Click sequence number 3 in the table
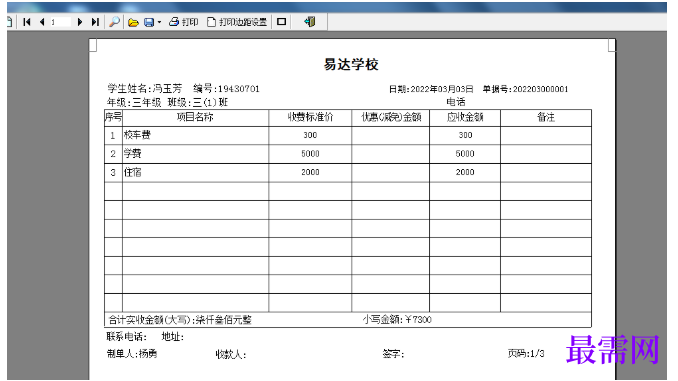This screenshot has width=678, height=381. click(x=113, y=173)
